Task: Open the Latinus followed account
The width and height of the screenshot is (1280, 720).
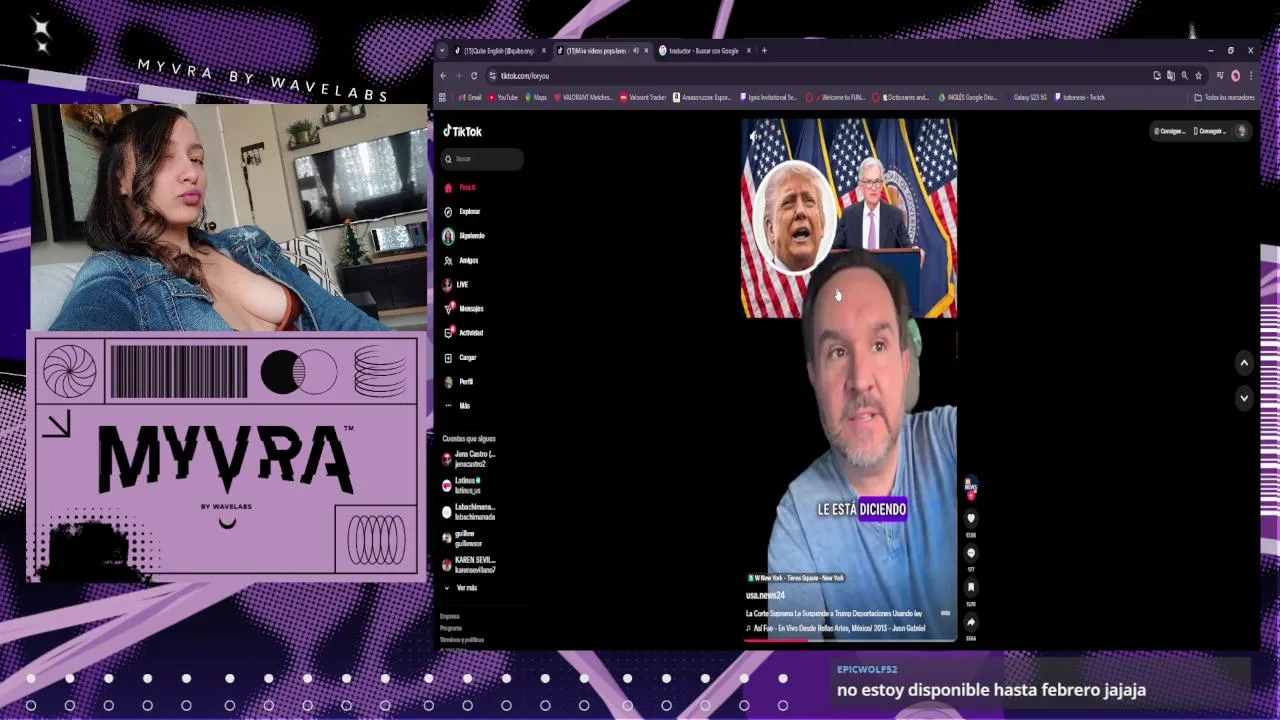Action: coord(462,485)
